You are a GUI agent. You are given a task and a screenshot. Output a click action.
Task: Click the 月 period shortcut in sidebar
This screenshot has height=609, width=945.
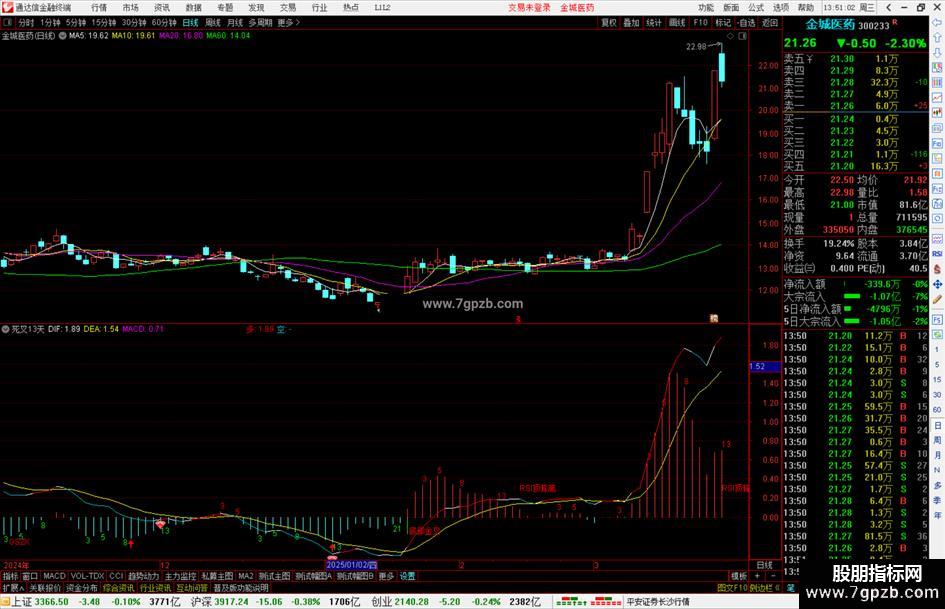click(937, 455)
